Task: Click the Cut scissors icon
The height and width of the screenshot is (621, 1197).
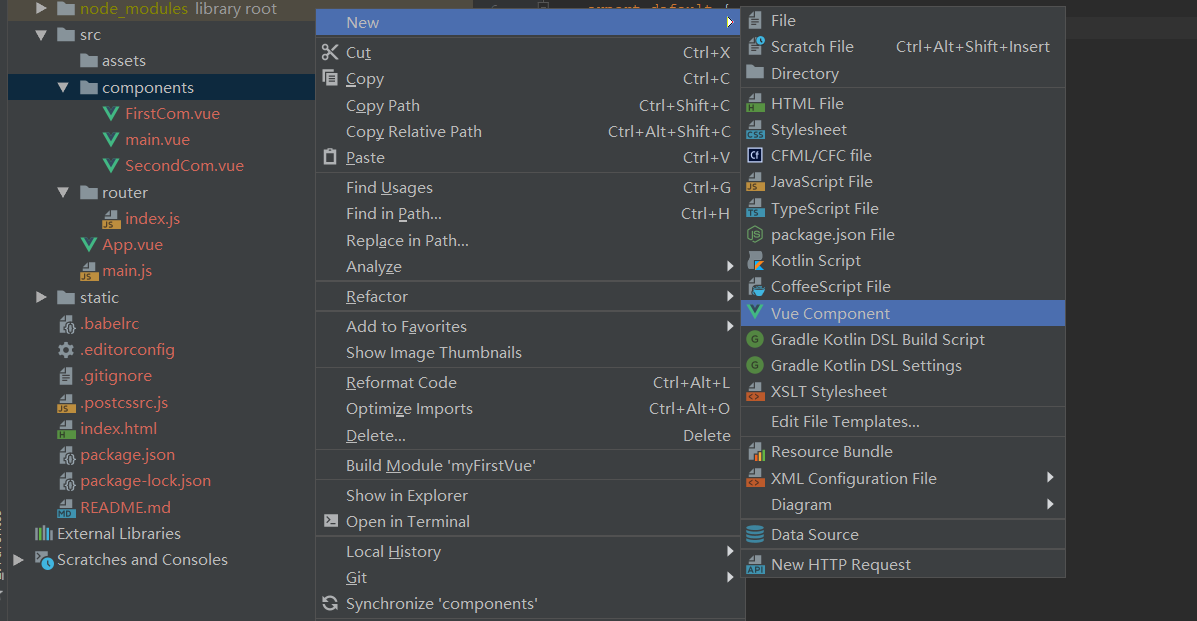Action: (330, 53)
